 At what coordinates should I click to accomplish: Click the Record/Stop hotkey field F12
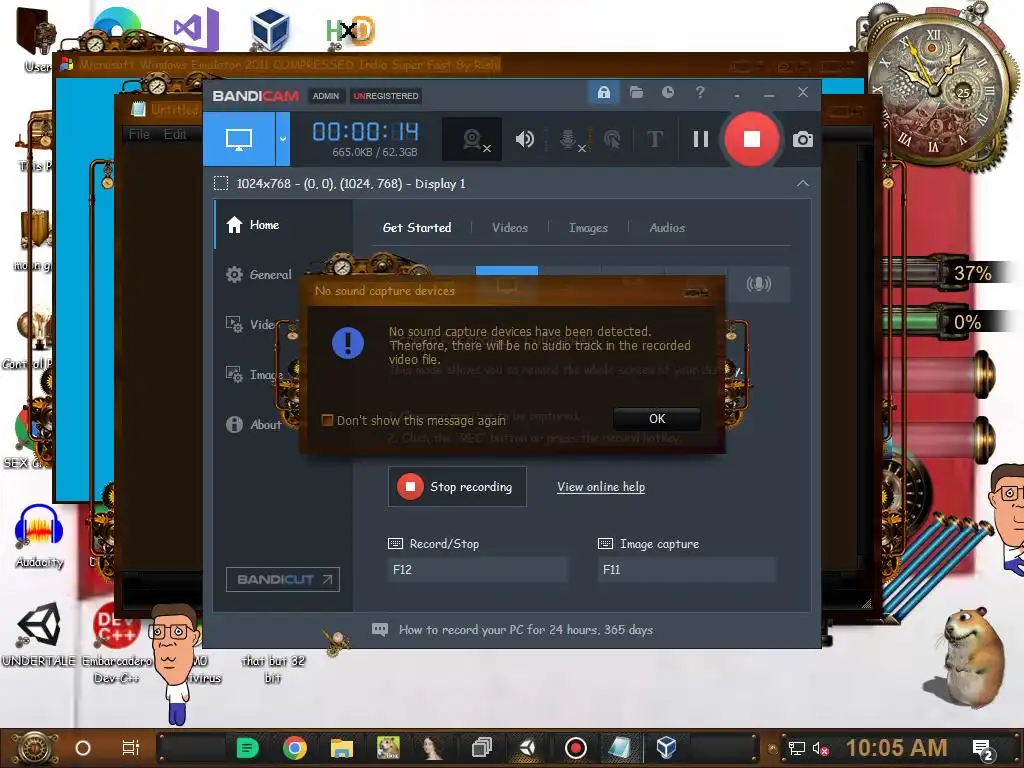[x=477, y=569]
